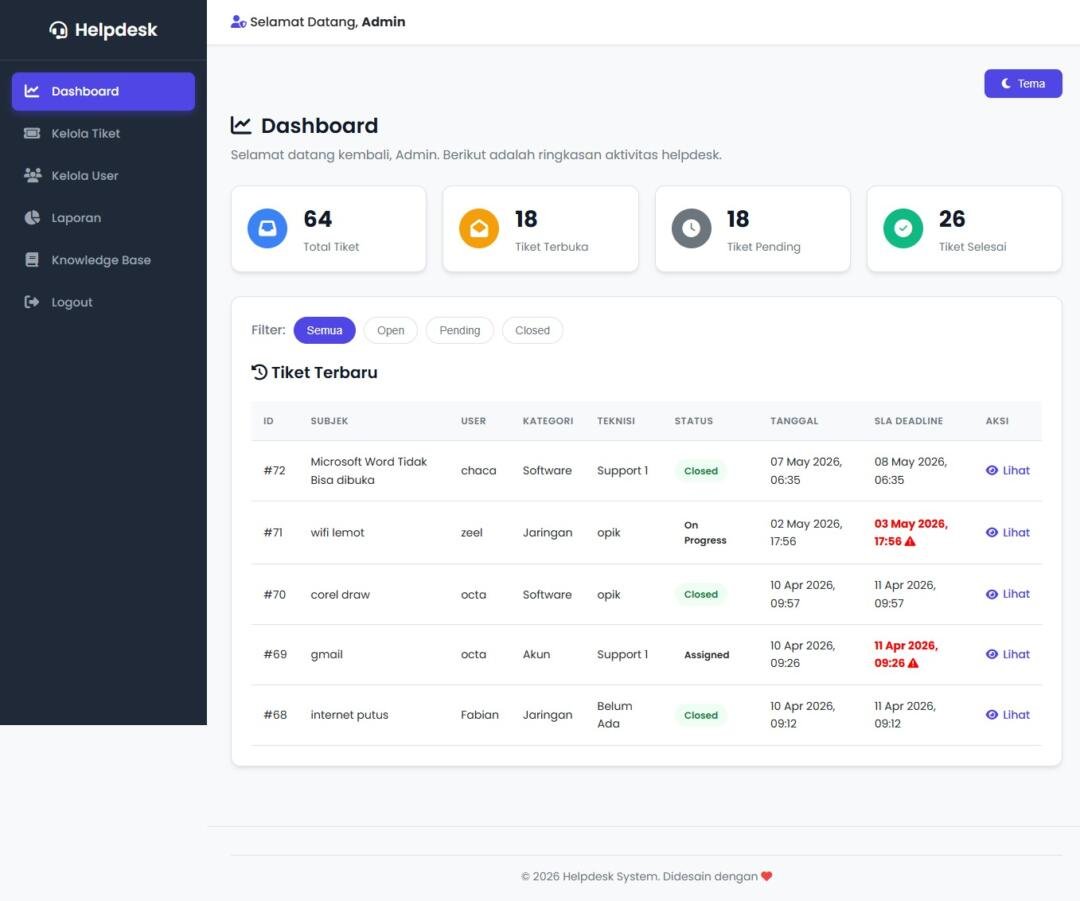Open the Laporan menu item
The width and height of the screenshot is (1080, 901).
[103, 218]
